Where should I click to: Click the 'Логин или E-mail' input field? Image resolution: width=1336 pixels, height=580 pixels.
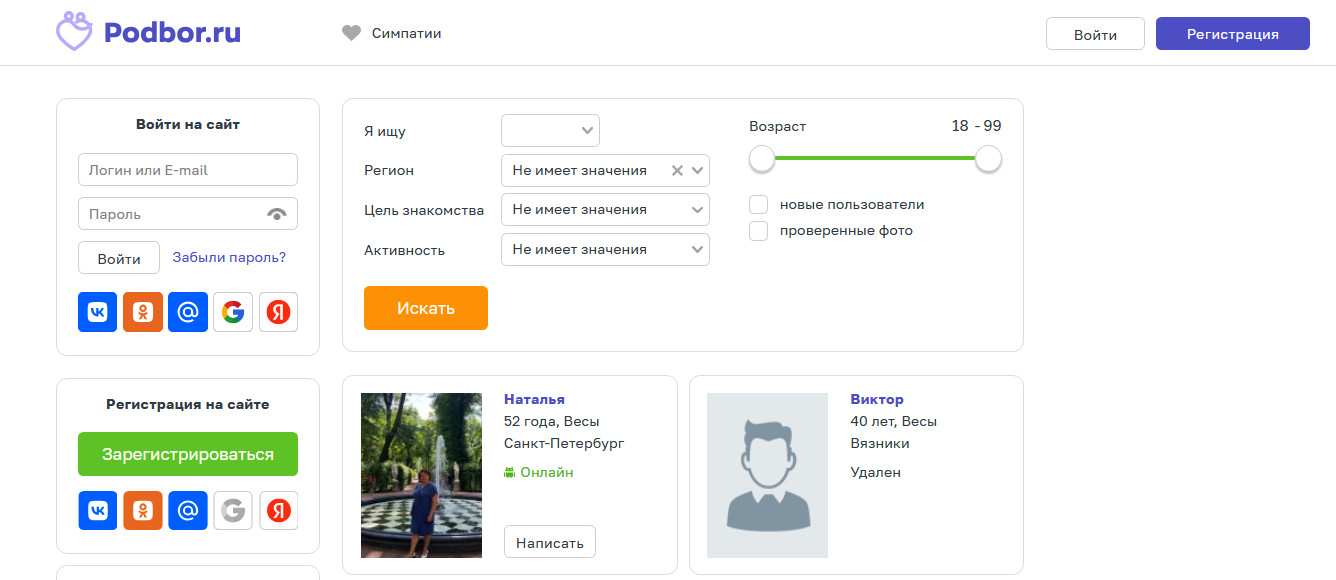[x=188, y=170]
